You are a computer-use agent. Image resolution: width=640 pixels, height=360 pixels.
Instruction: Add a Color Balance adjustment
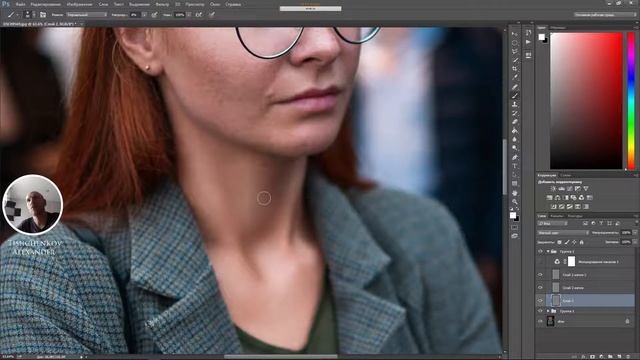coord(558,198)
